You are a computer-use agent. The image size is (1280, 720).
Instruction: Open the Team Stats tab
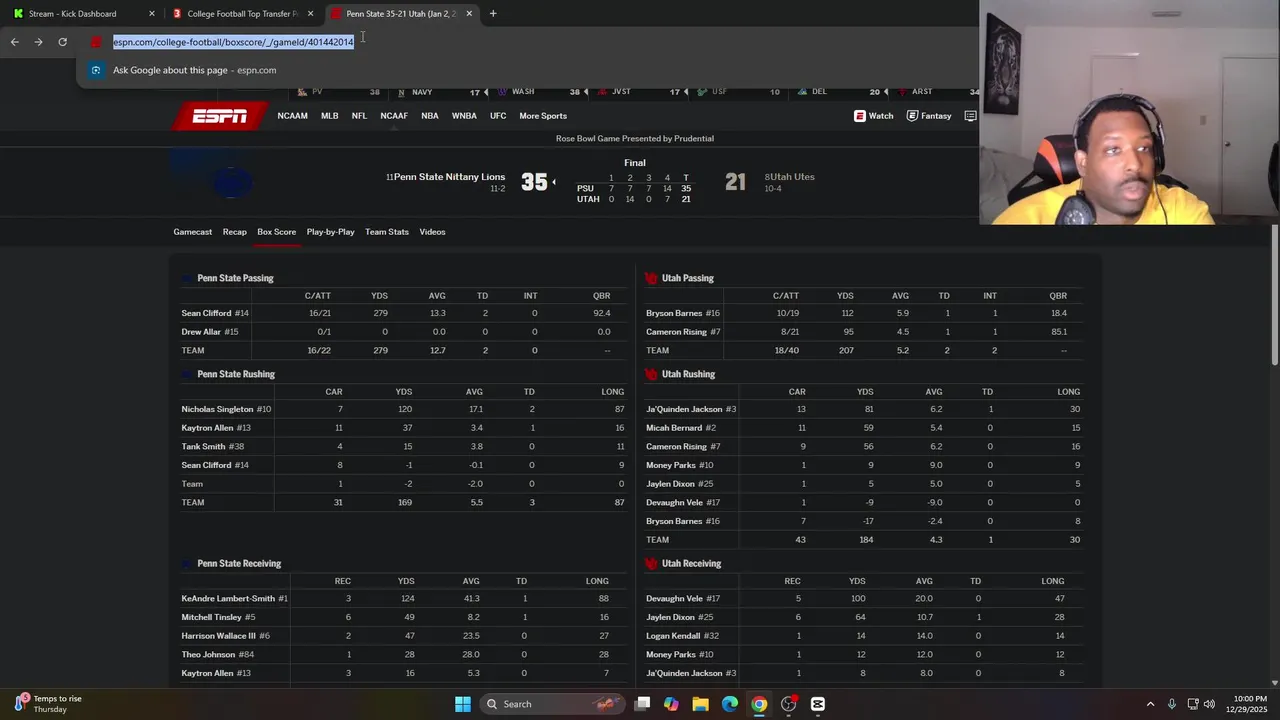[x=387, y=232]
